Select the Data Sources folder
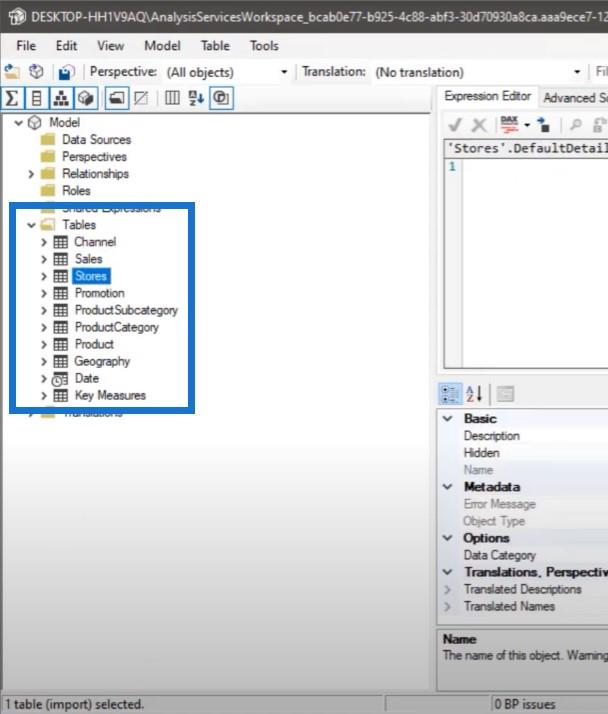 (x=96, y=140)
